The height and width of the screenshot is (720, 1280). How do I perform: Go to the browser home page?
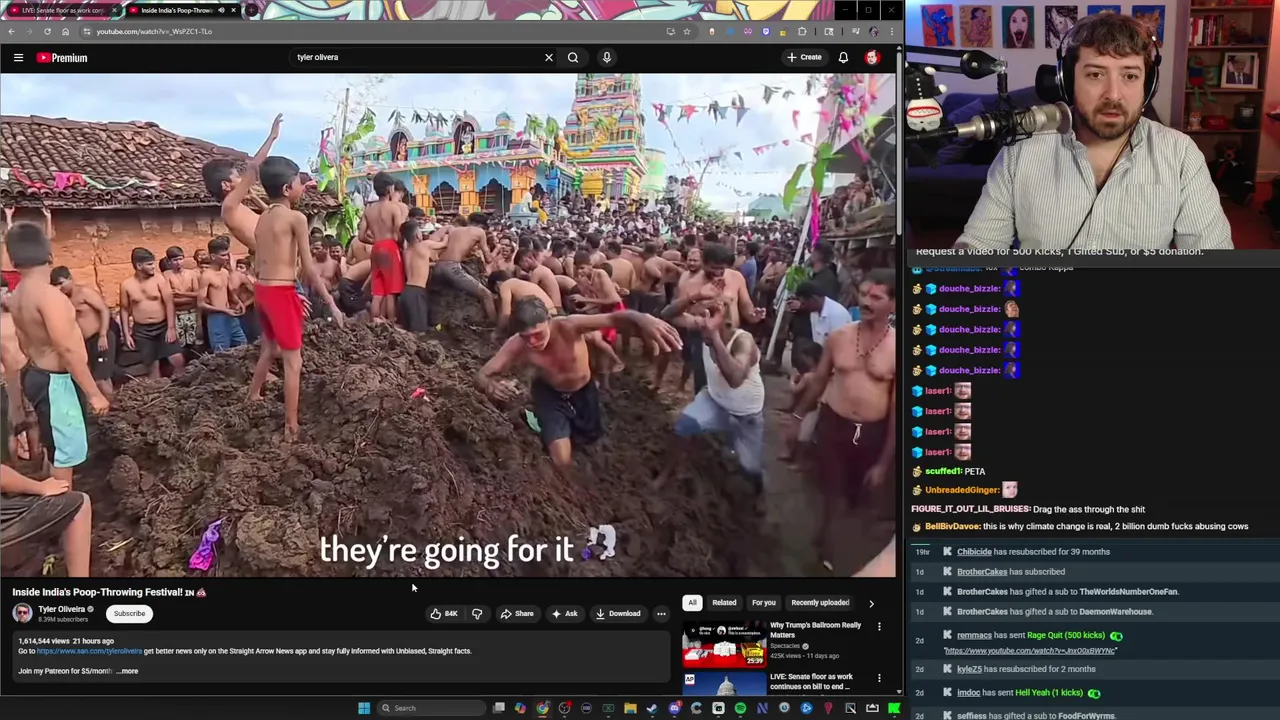[65, 31]
